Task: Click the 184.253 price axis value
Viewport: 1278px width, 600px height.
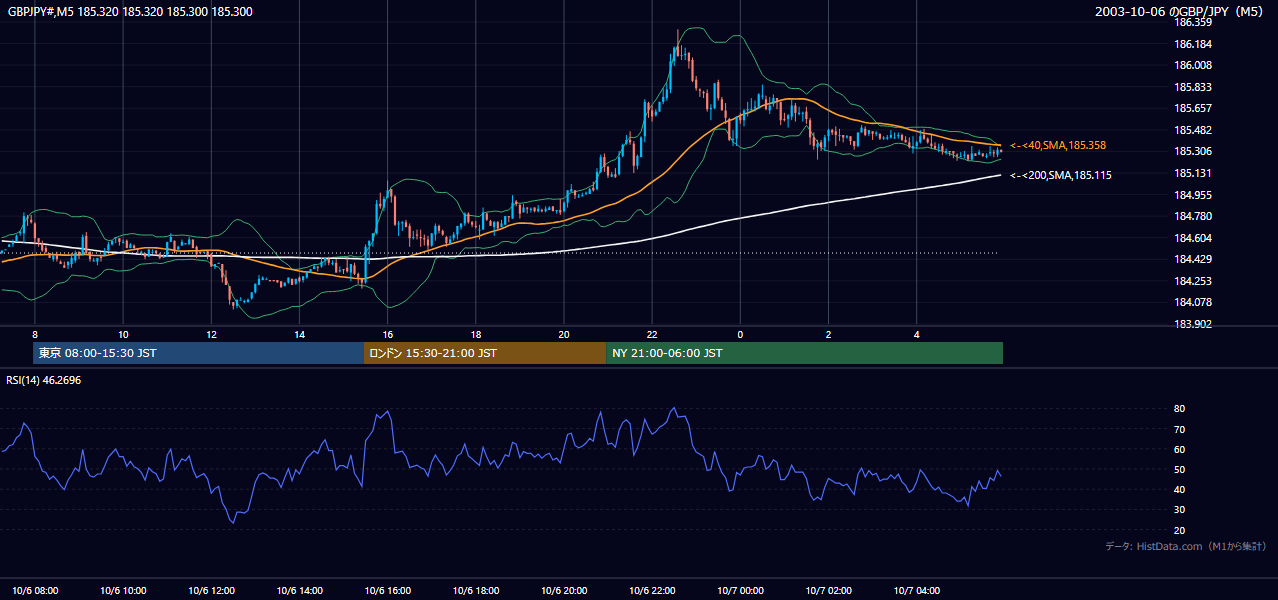Action: point(1193,281)
